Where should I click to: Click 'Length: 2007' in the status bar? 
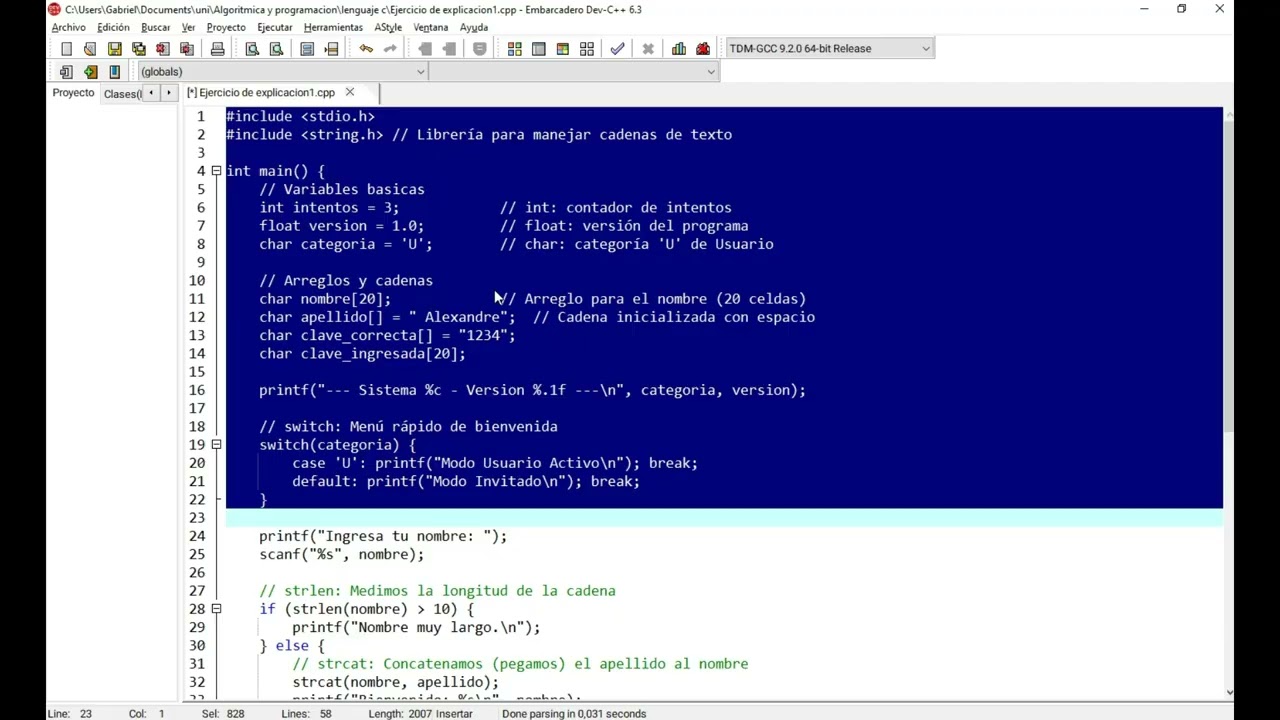[400, 714]
